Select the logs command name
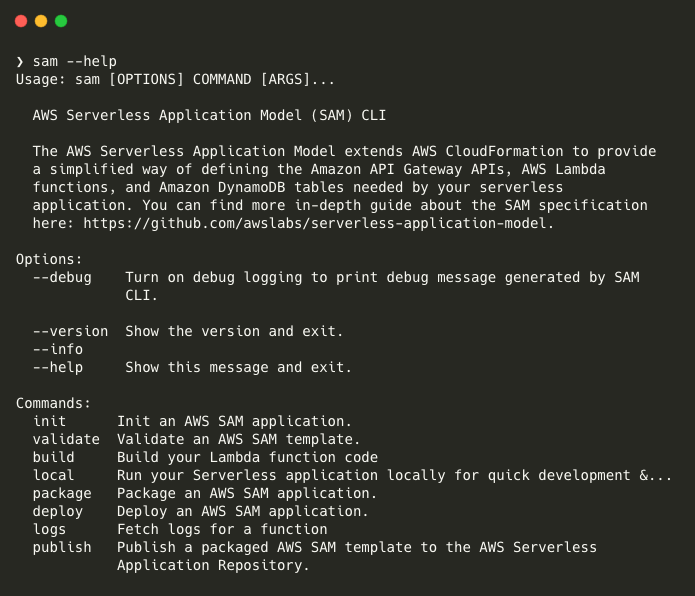Image resolution: width=695 pixels, height=596 pixels. (50, 529)
